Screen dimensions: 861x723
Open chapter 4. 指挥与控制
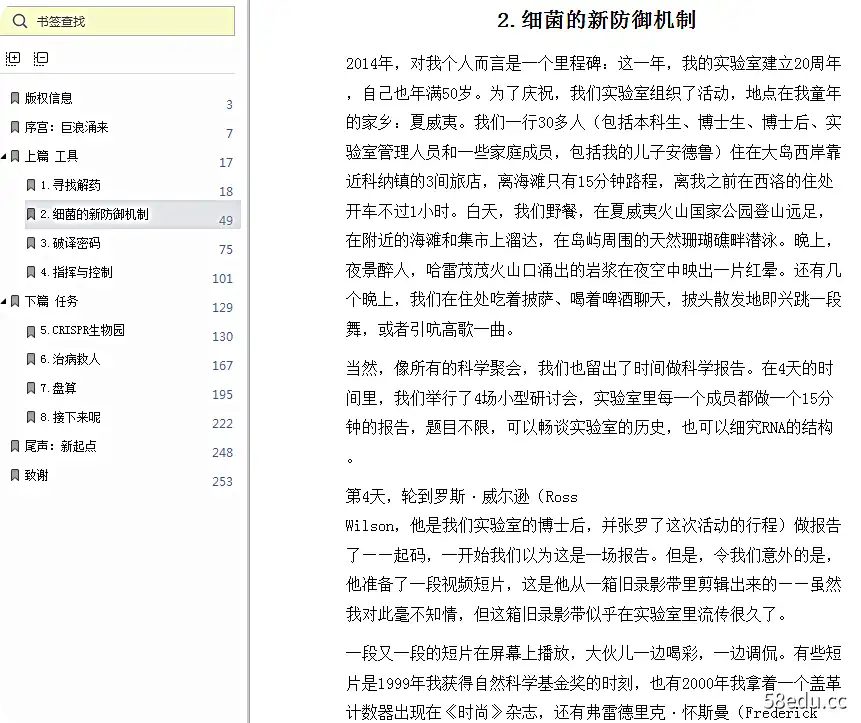click(x=76, y=272)
